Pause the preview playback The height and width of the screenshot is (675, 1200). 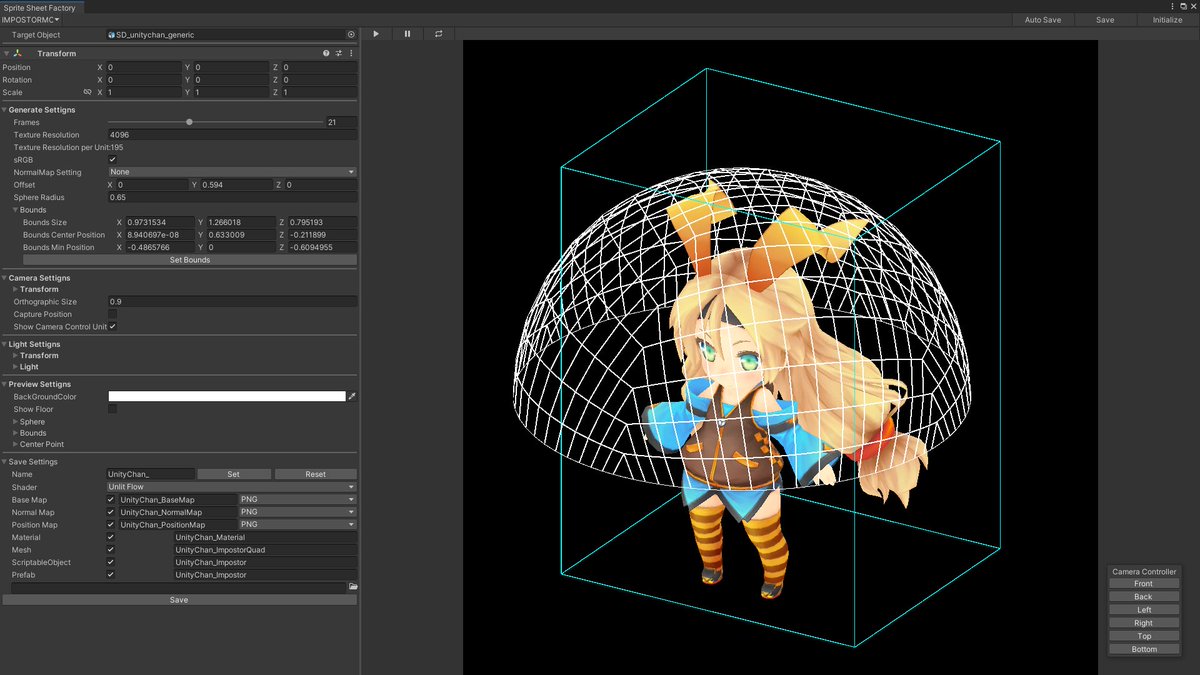pyautogui.click(x=407, y=34)
